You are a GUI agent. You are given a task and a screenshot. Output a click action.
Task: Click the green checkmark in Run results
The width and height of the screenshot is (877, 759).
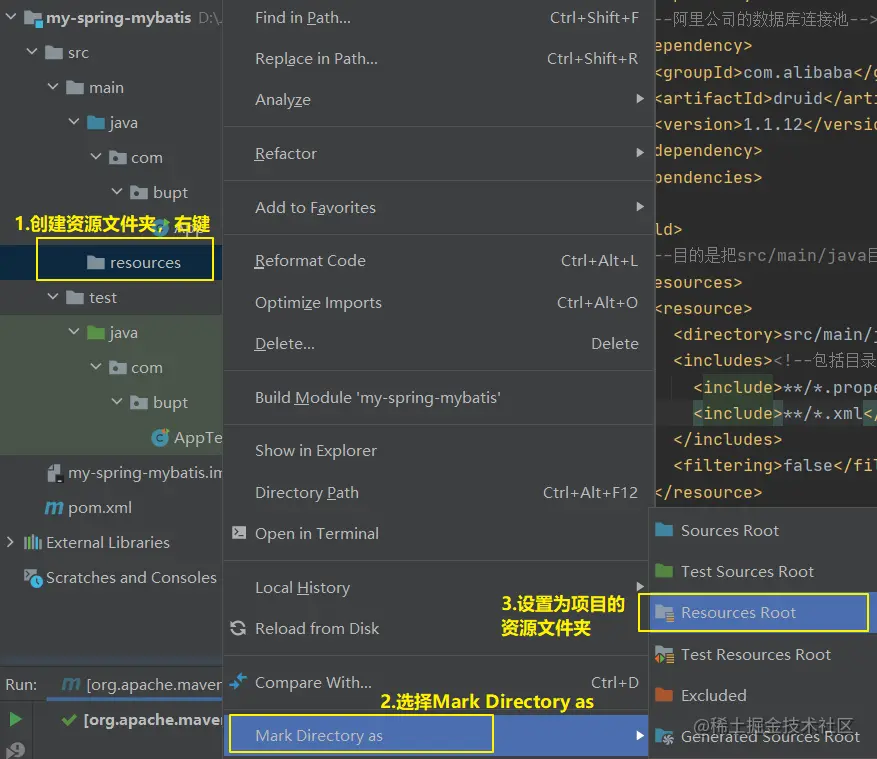click(69, 720)
